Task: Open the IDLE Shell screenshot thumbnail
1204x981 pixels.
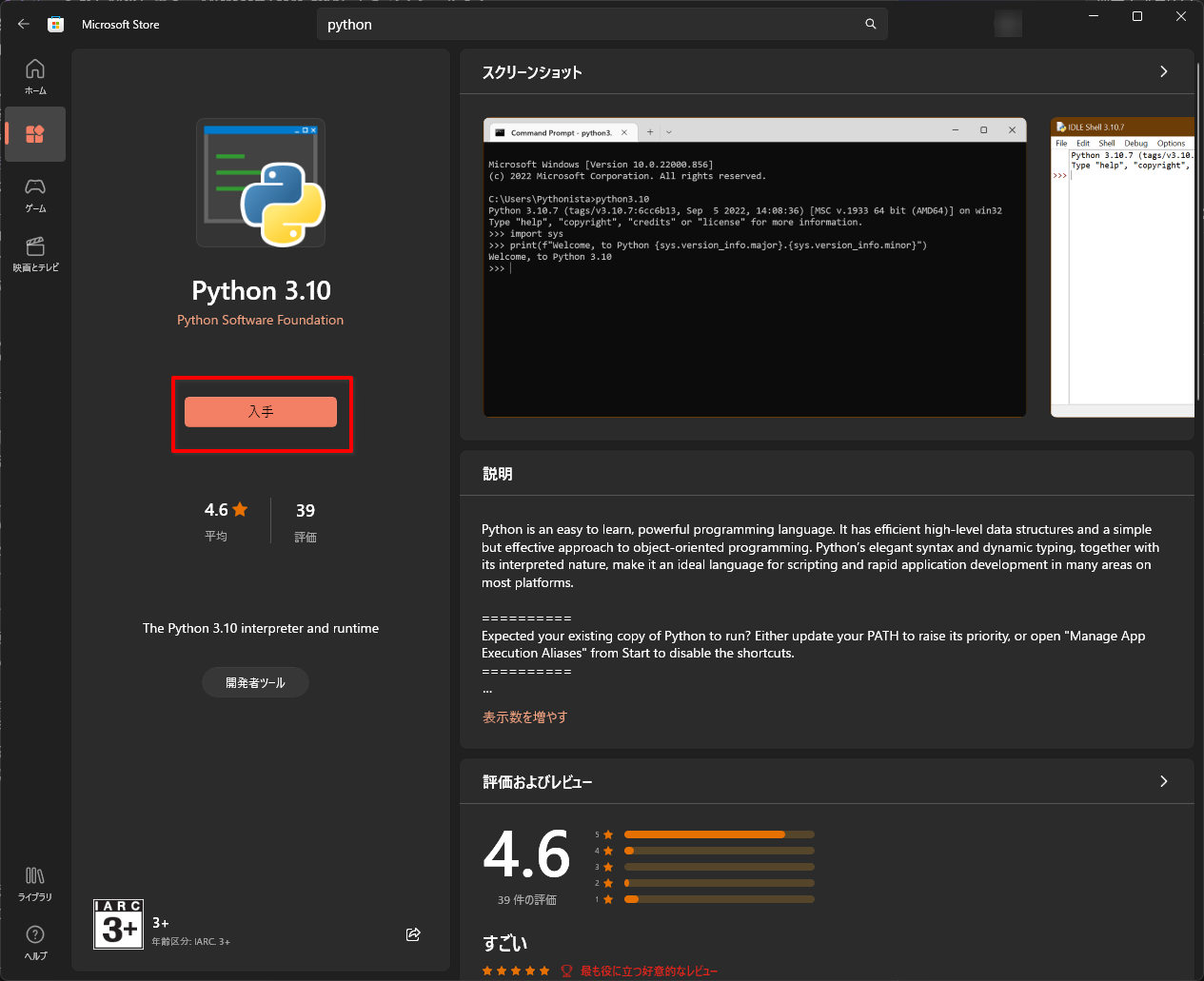Action: click(x=1123, y=267)
